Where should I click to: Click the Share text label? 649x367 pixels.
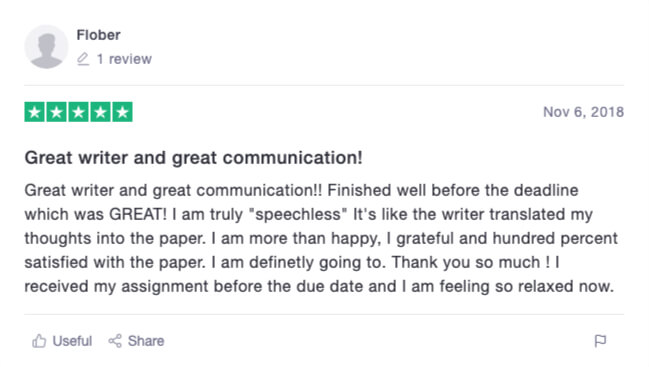tap(146, 341)
